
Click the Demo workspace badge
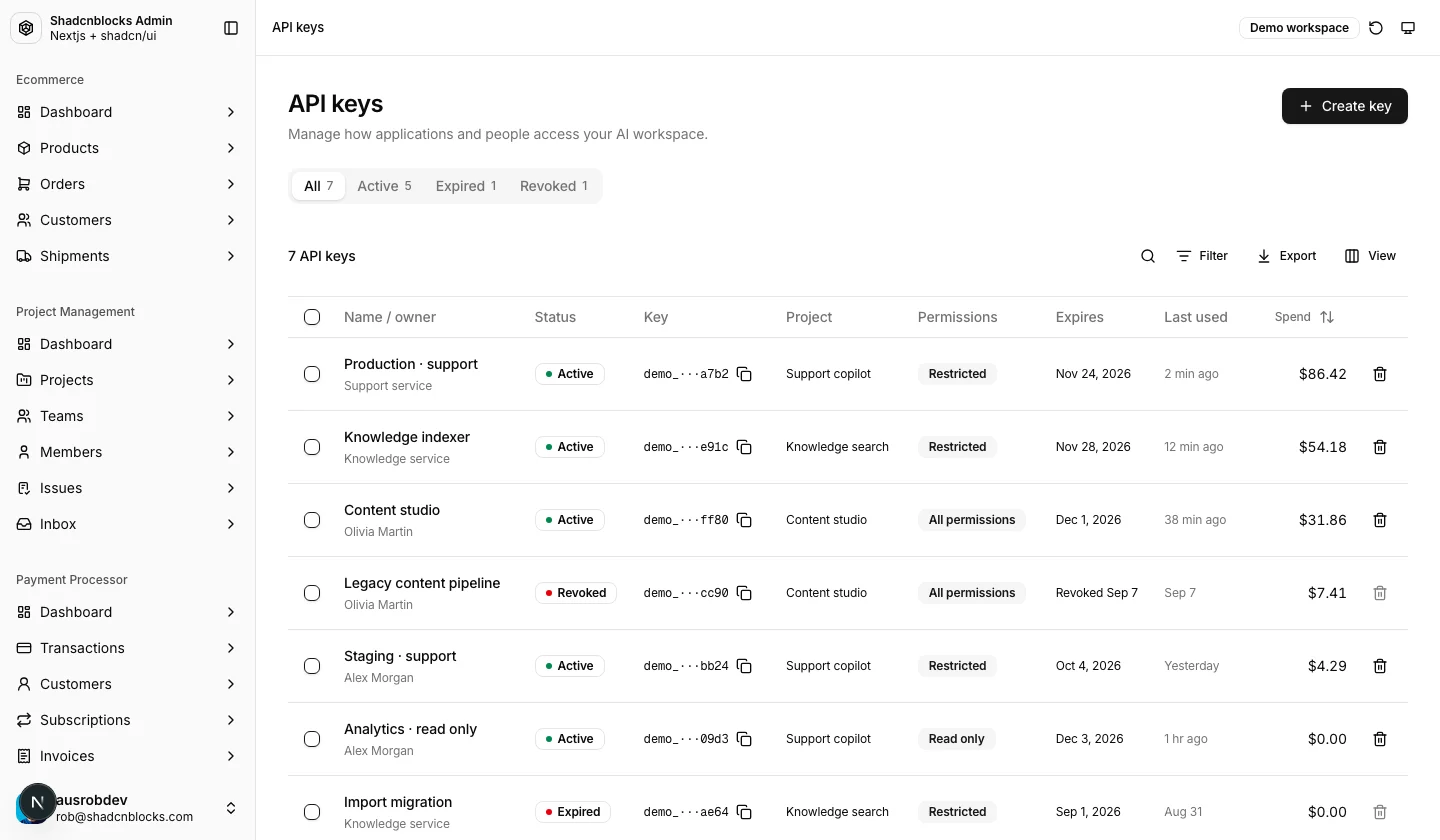1299,28
